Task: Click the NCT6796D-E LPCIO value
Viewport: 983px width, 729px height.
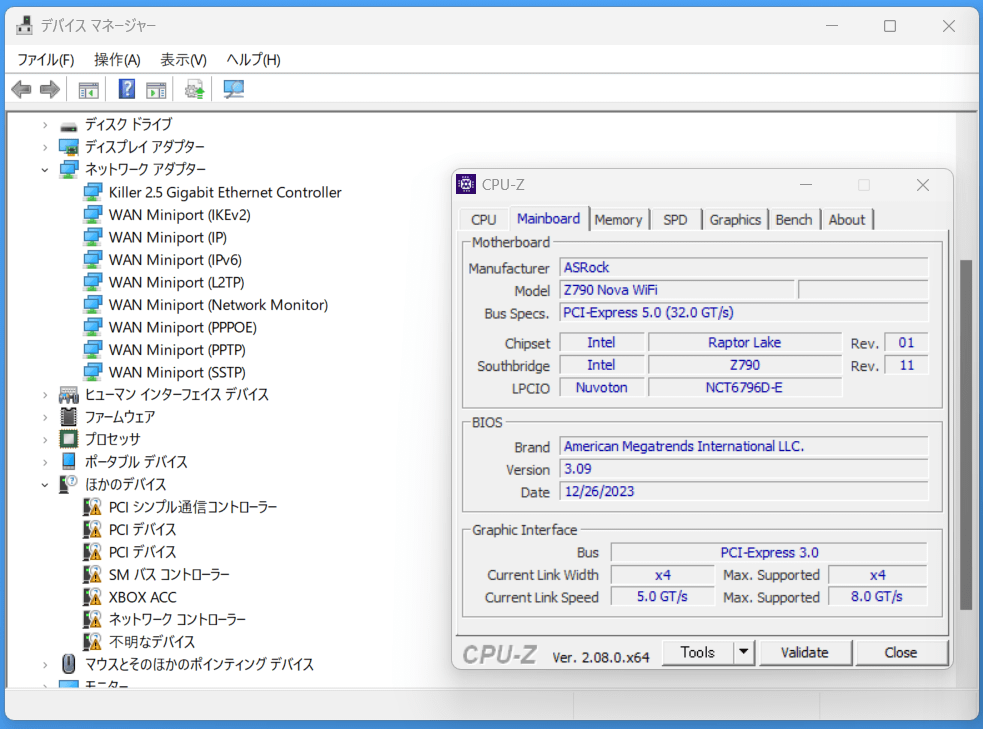Action: [x=744, y=387]
